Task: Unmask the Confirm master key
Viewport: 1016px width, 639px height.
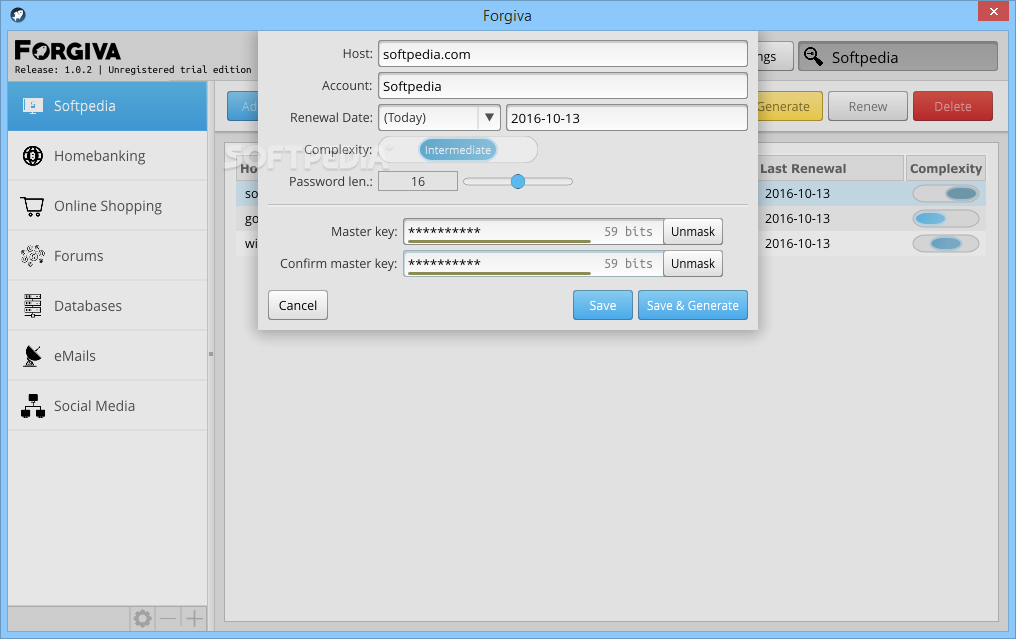Action: [693, 264]
